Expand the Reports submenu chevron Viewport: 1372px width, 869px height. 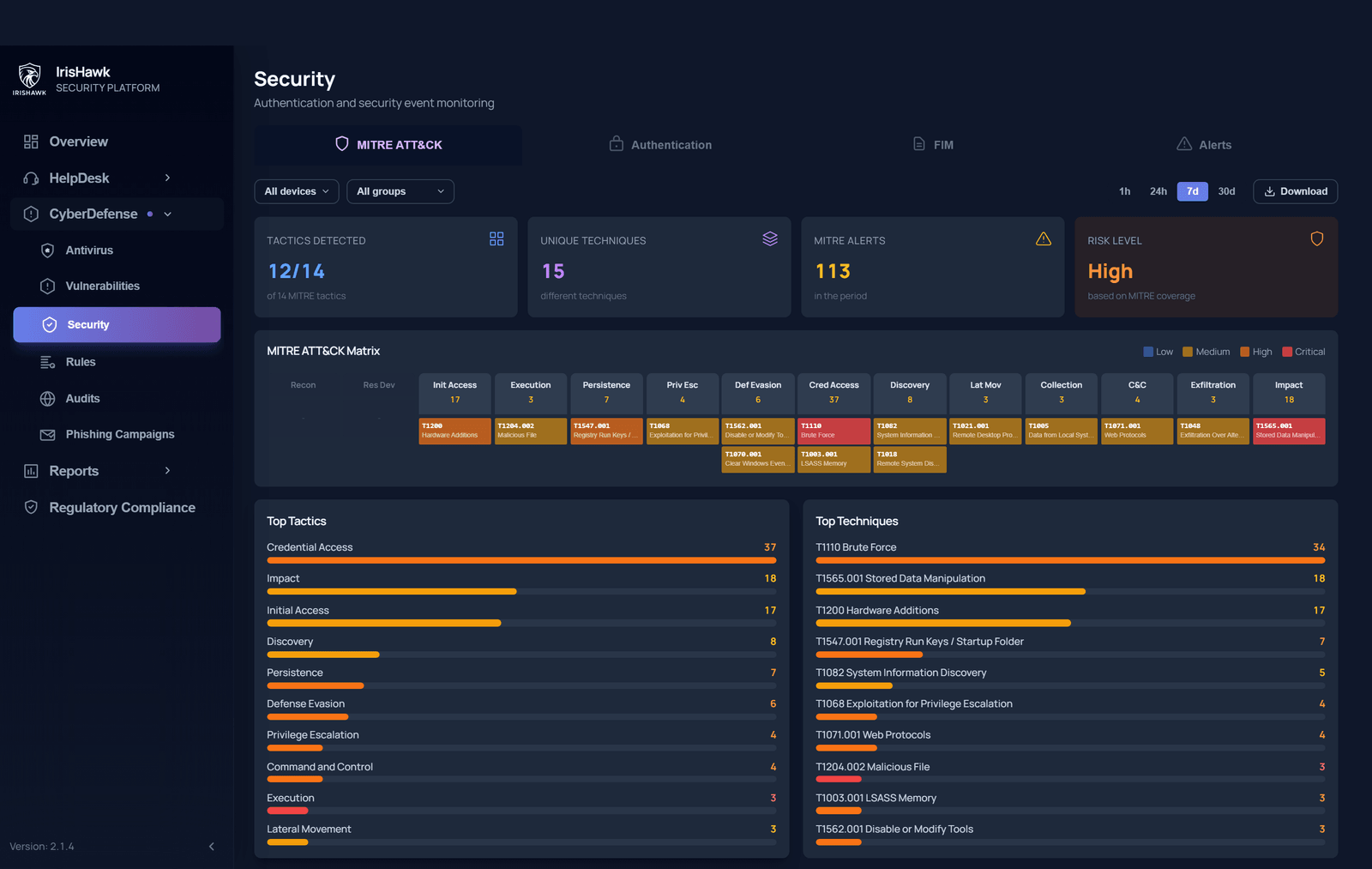tap(167, 470)
